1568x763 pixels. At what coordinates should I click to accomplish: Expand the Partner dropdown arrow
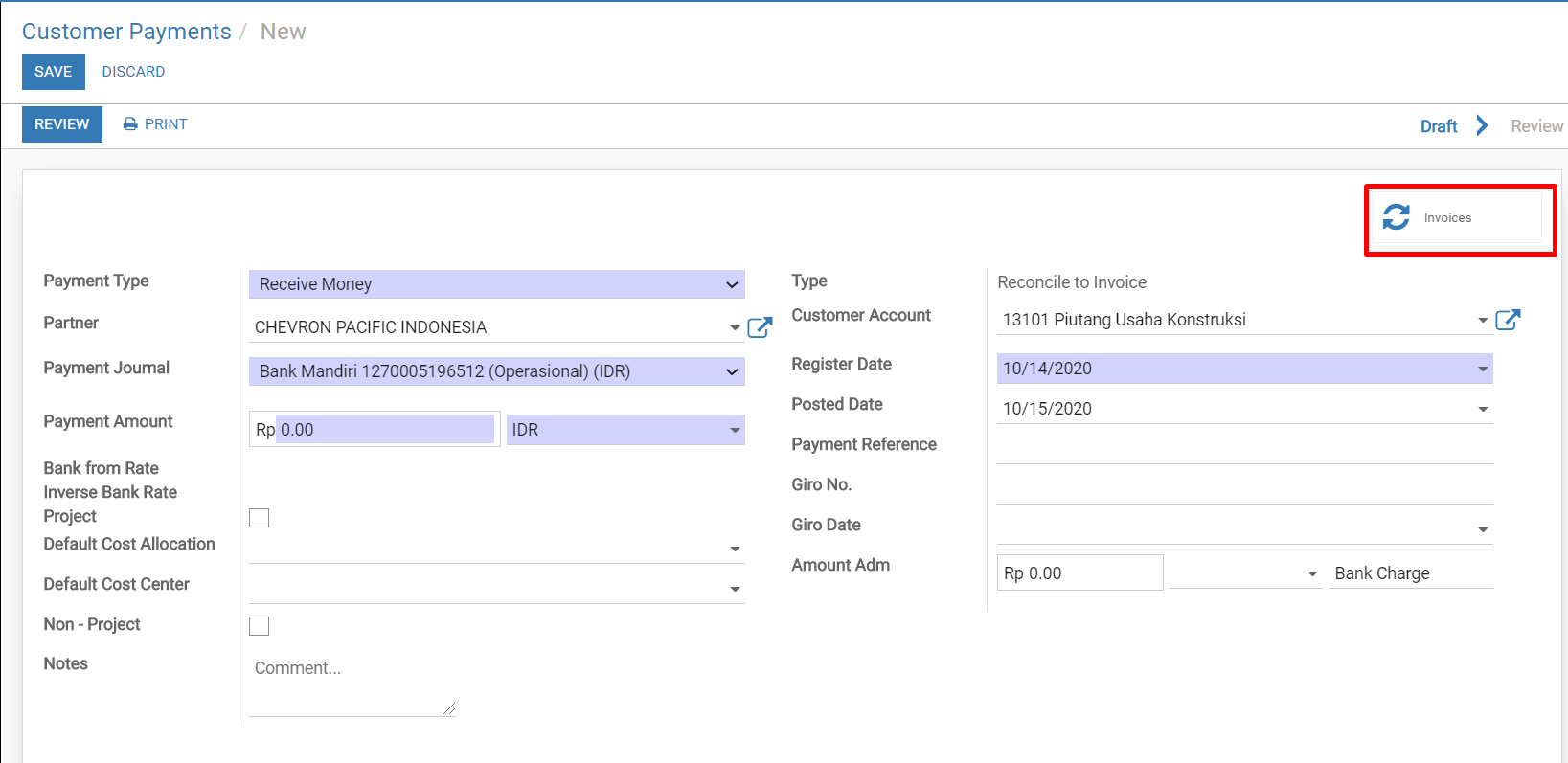click(x=735, y=327)
